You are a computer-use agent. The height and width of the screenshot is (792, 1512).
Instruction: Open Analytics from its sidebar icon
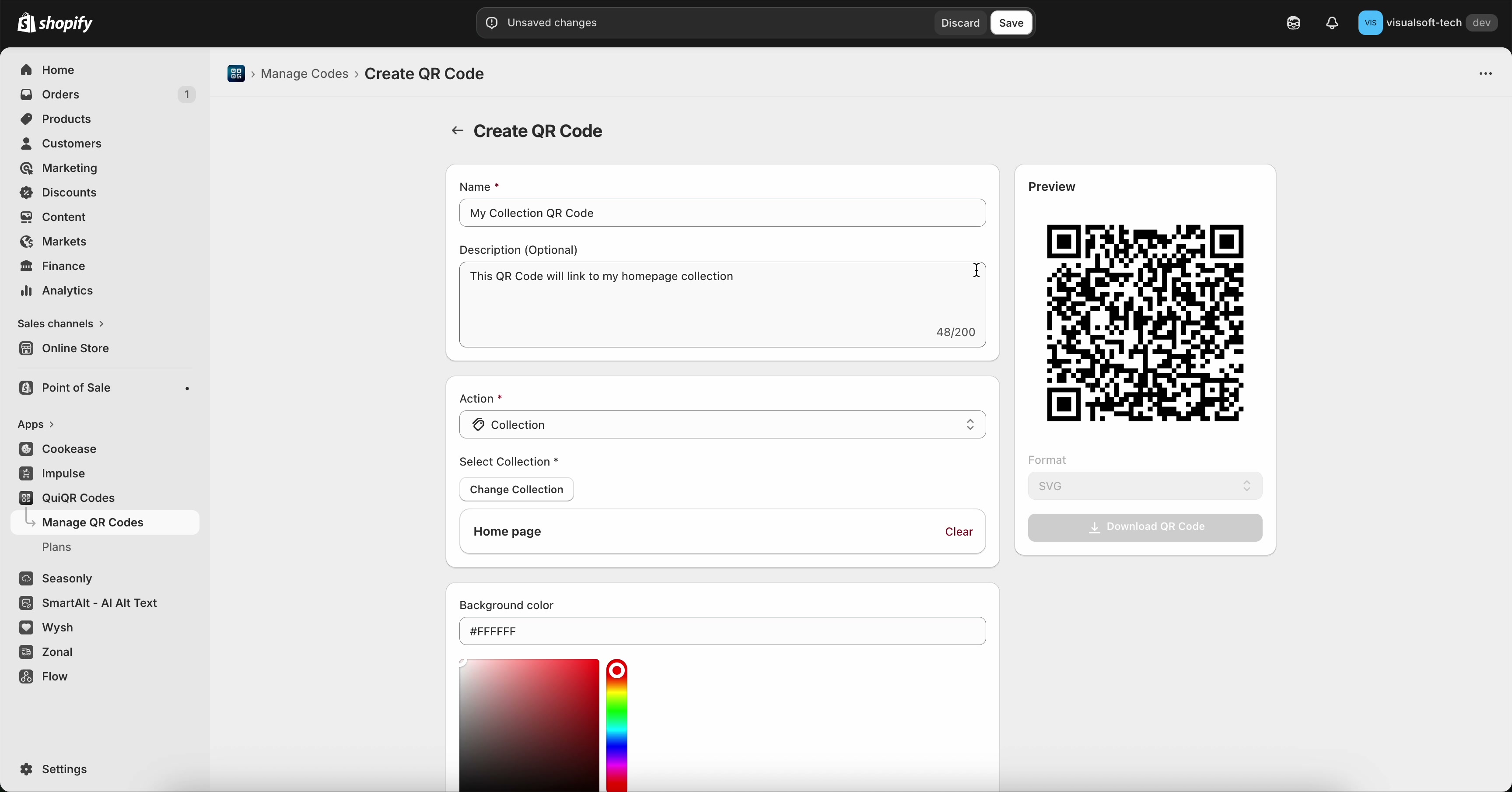26,291
